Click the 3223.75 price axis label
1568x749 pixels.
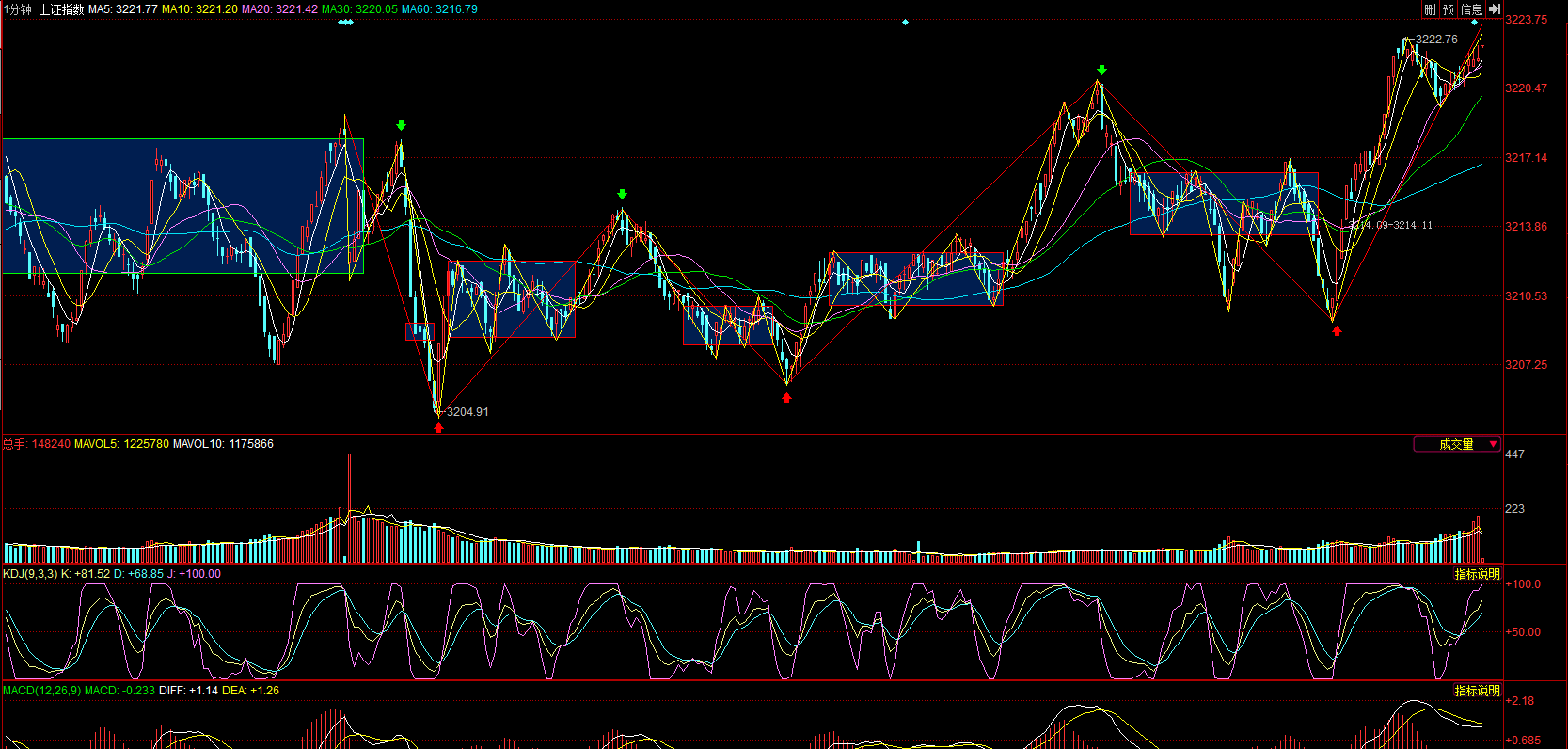[1526, 20]
